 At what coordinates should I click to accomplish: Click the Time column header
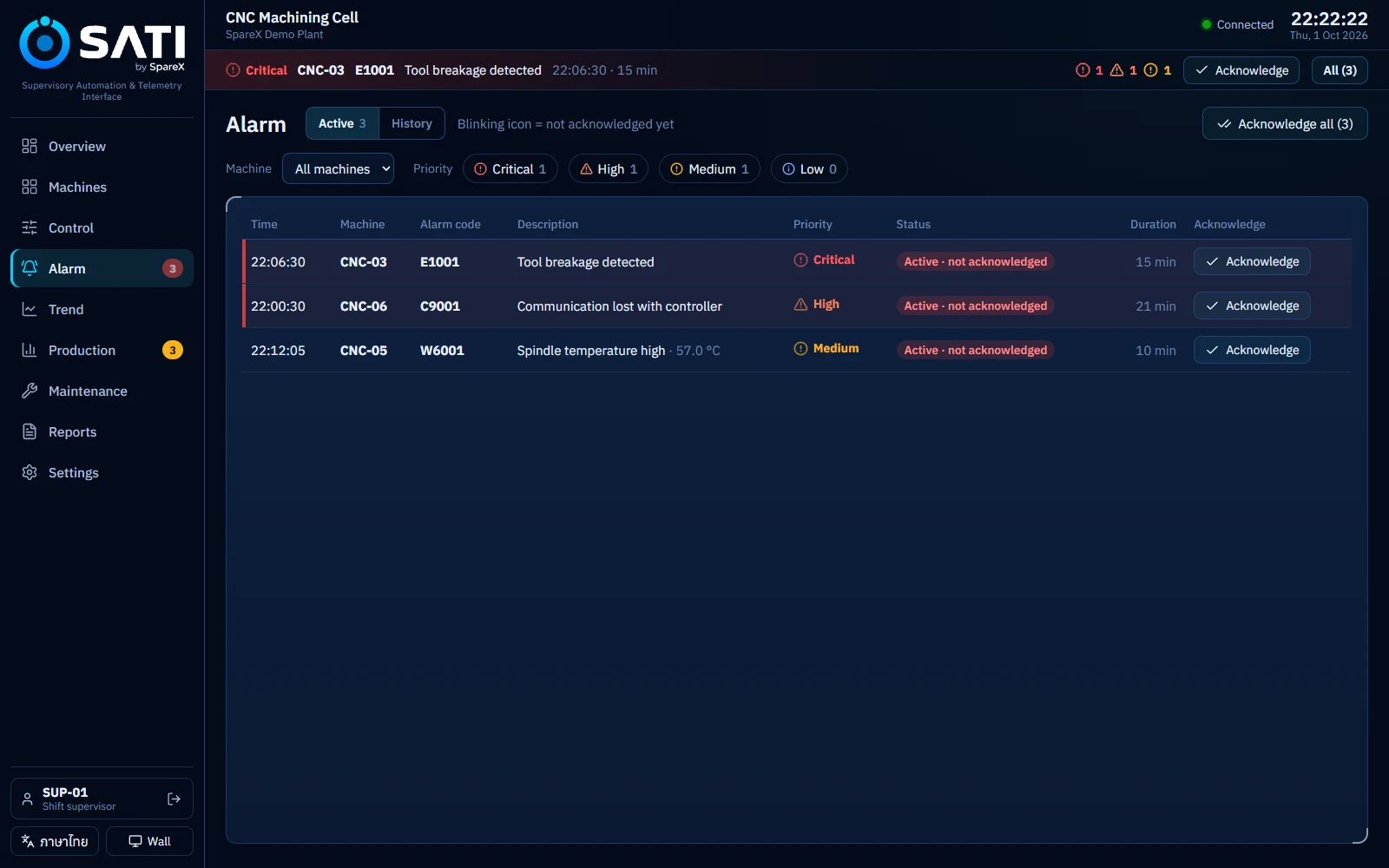(x=264, y=224)
